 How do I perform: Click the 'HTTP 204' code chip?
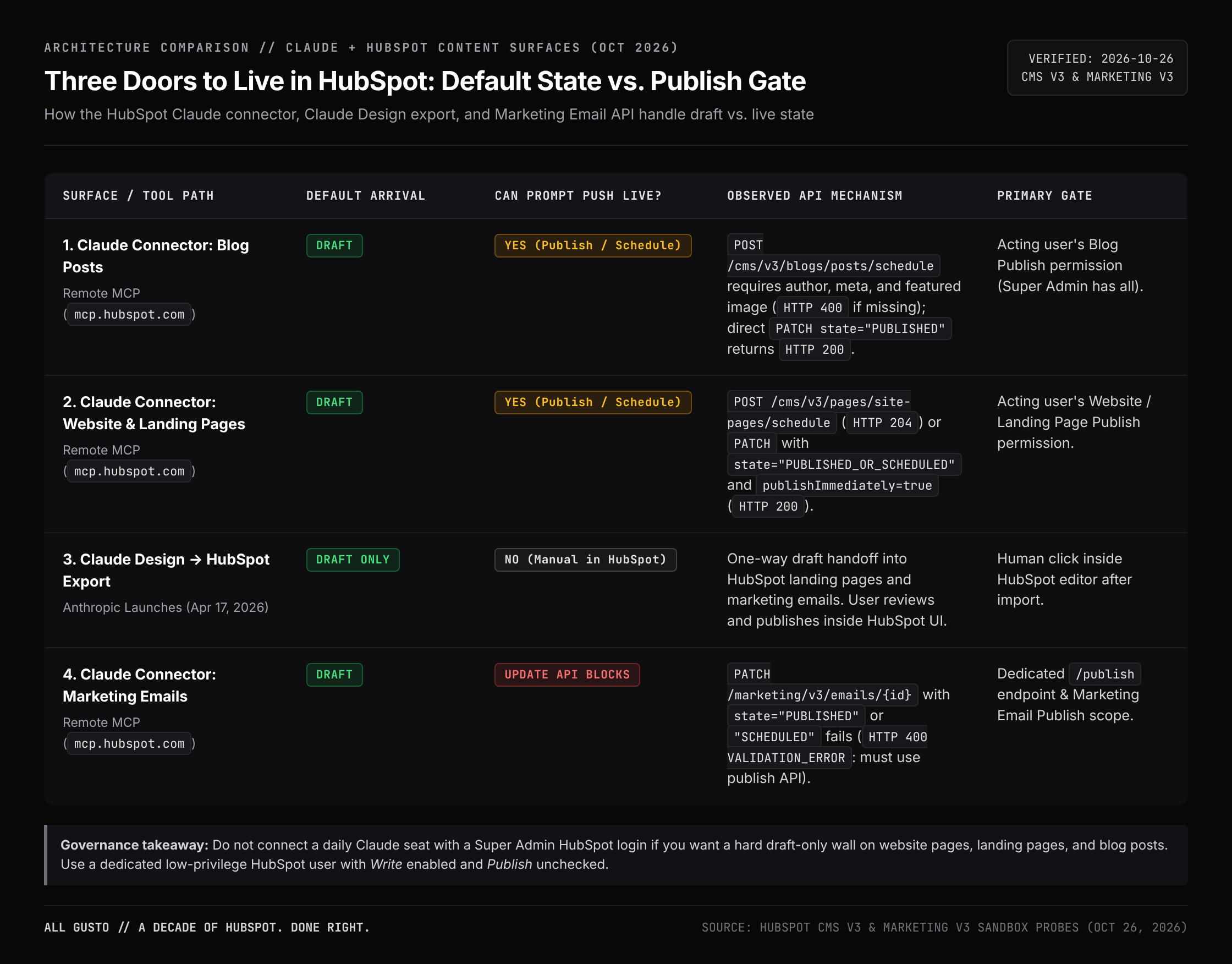(882, 423)
